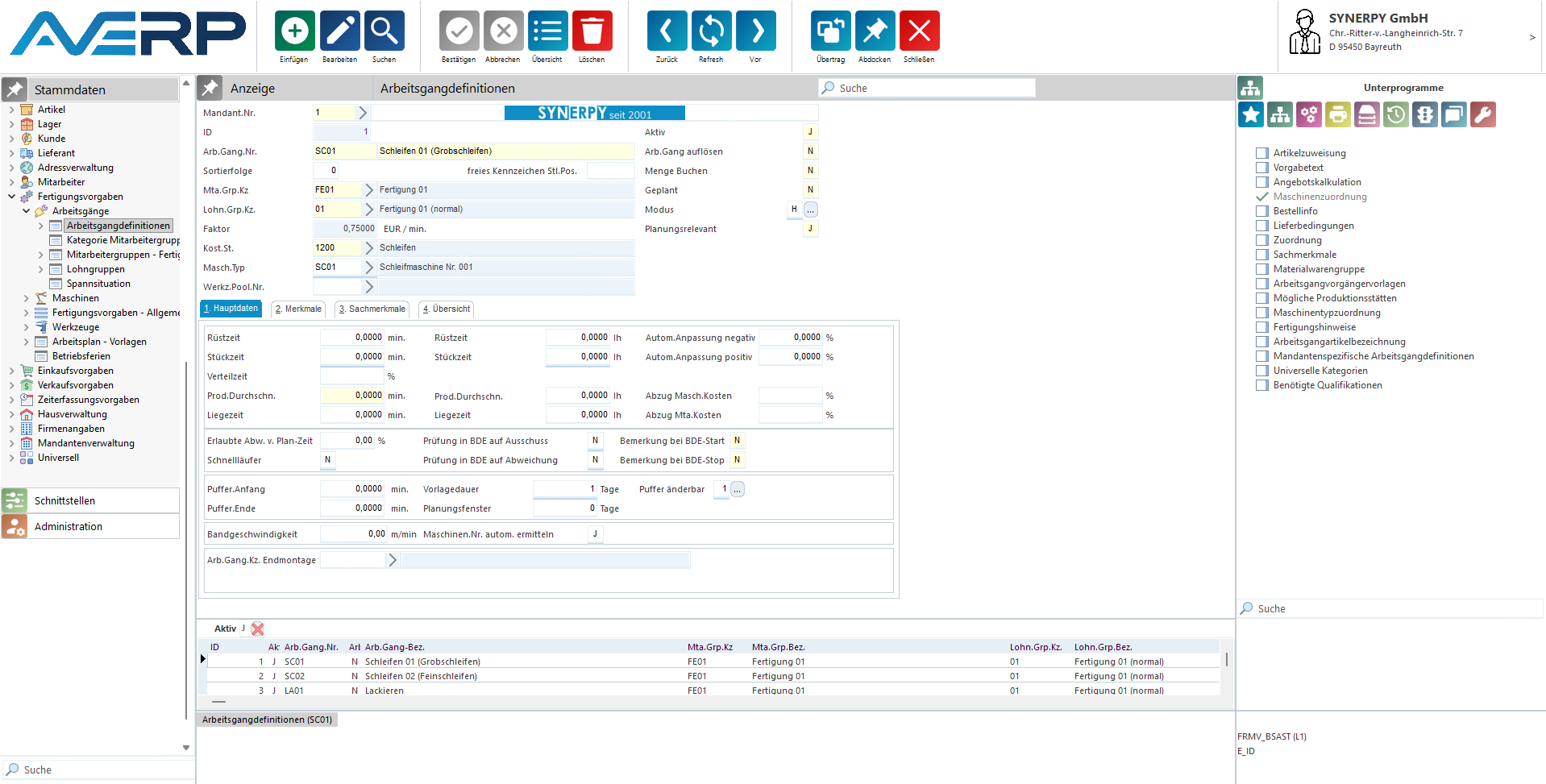Image resolution: width=1546 pixels, height=784 pixels.
Task: Expand the Maschinen tree node
Action: click(x=27, y=298)
